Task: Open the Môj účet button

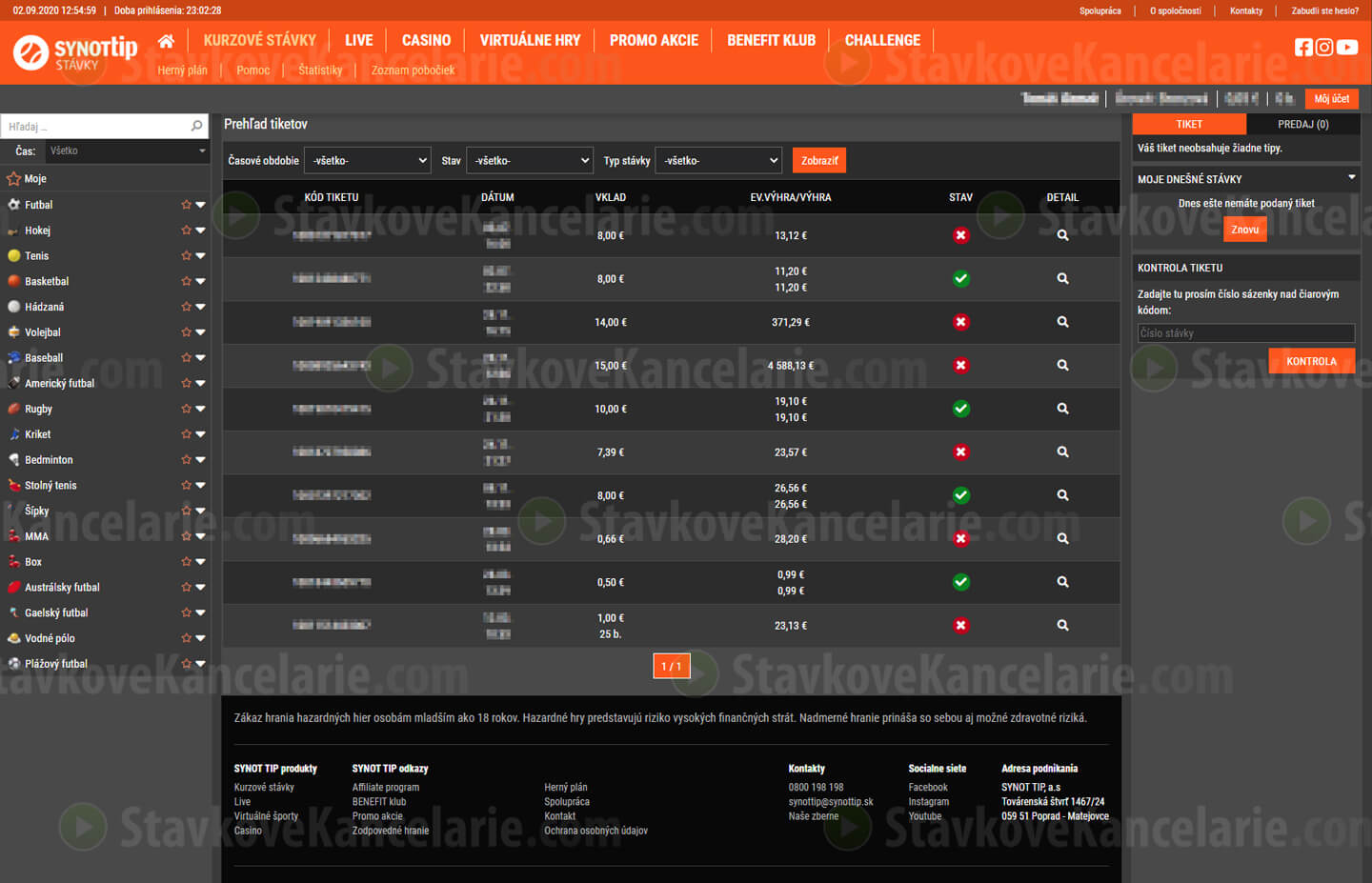Action: [1332, 98]
